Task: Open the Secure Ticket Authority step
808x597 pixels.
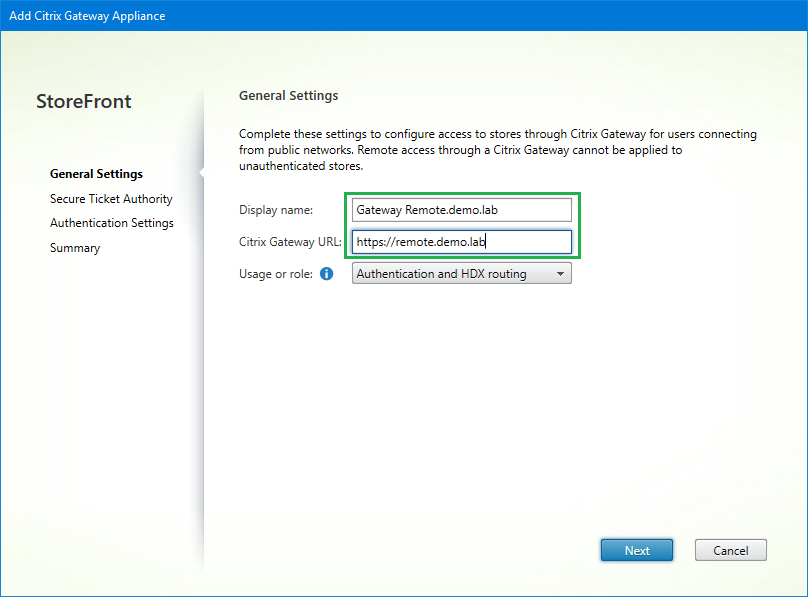Action: (x=111, y=199)
